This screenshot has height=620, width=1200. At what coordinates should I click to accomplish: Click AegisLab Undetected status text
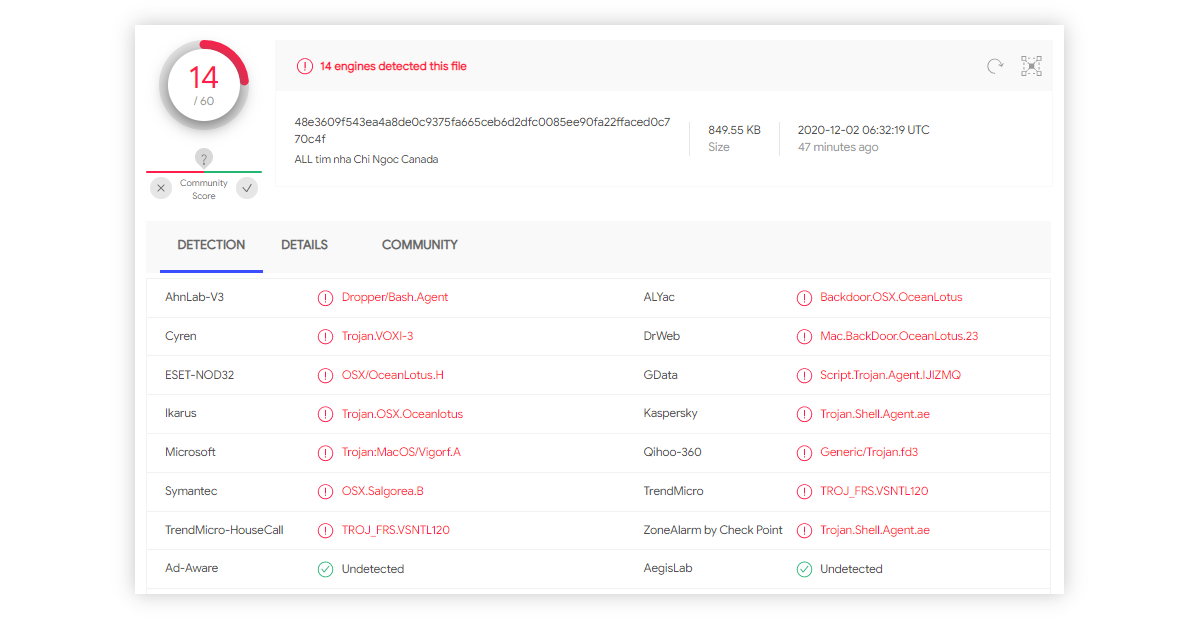tap(852, 569)
